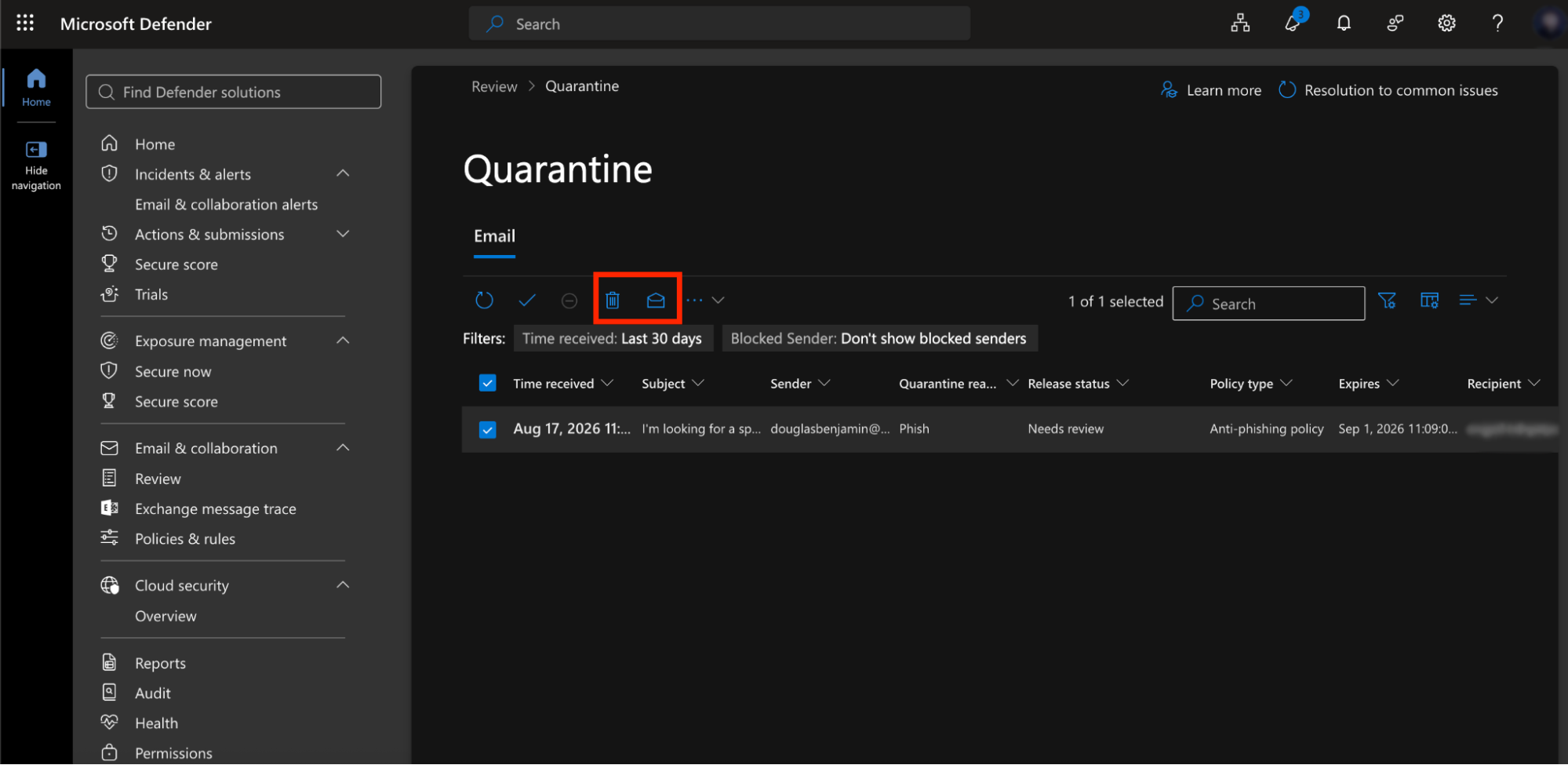Expand the Actions & submissions section

343,234
